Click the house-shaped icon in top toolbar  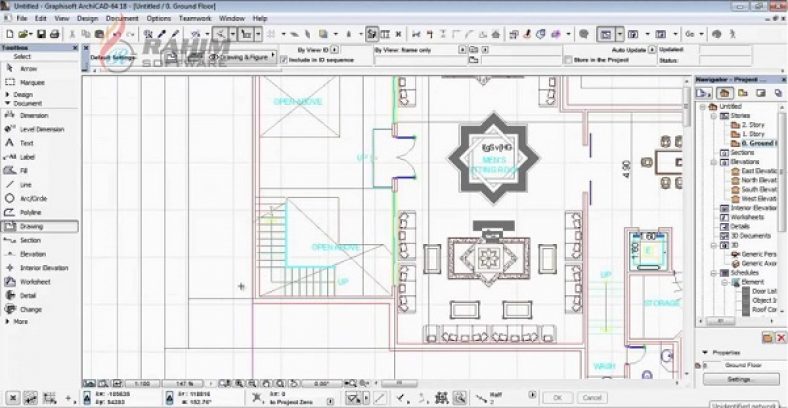[496, 34]
